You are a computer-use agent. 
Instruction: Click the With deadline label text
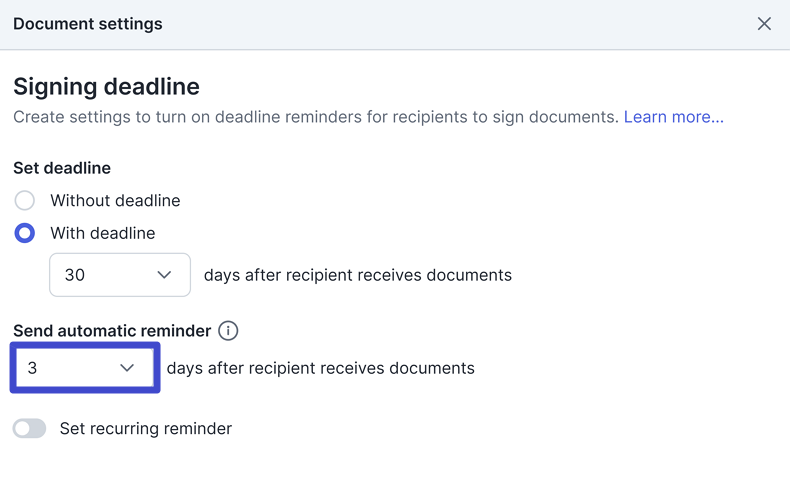tap(103, 233)
